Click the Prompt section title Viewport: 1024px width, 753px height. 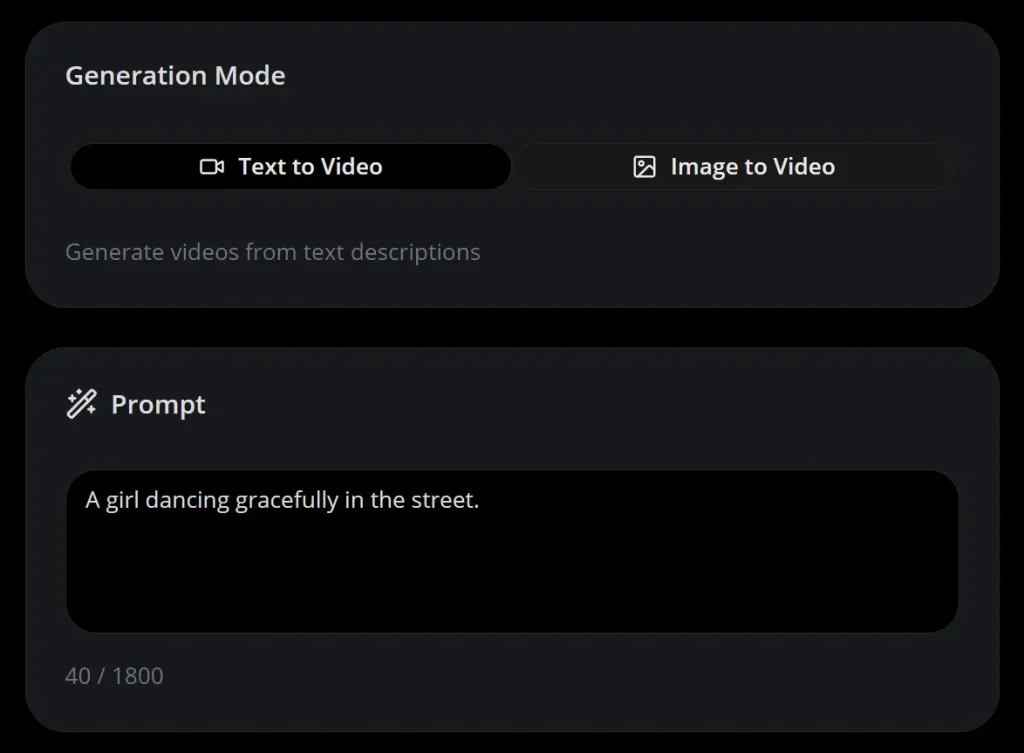click(157, 404)
